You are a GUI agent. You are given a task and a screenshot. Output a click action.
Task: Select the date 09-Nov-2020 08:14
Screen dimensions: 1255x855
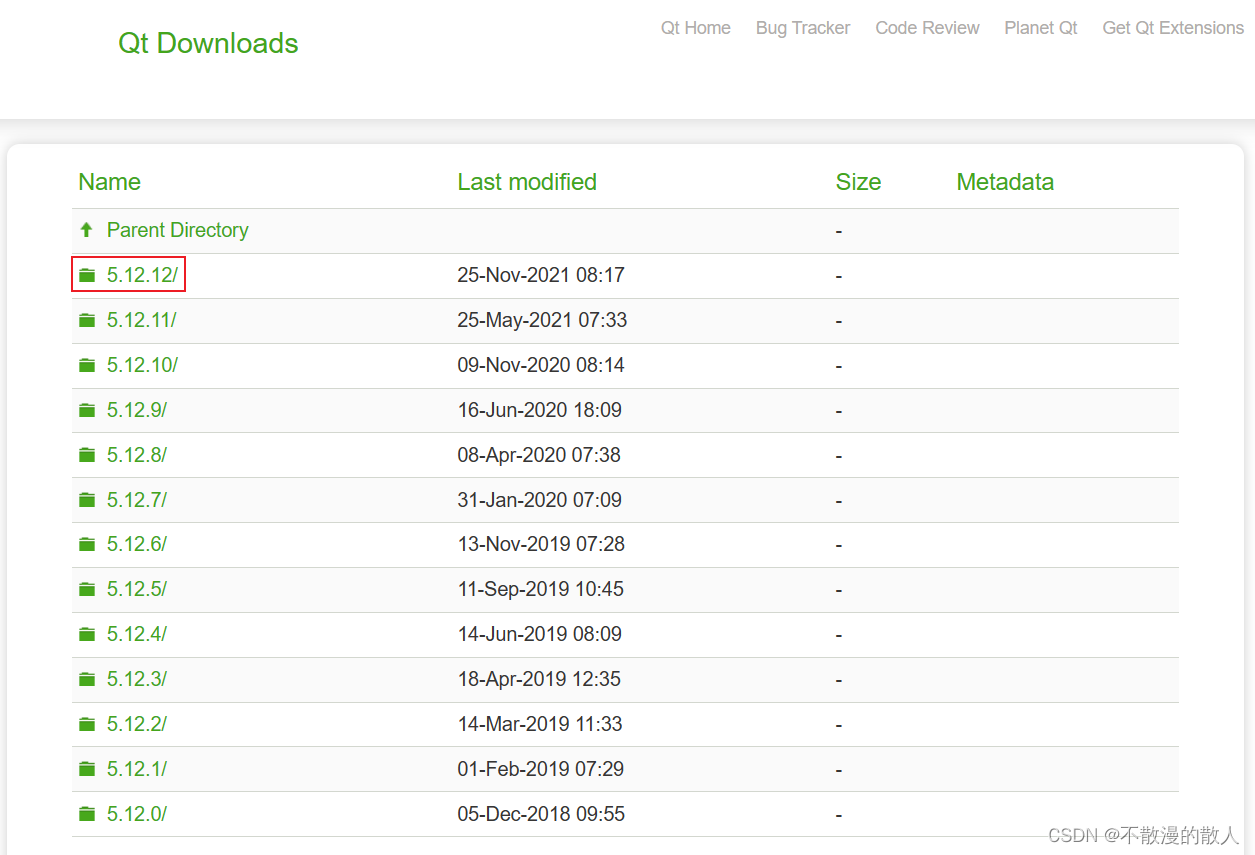tap(541, 365)
